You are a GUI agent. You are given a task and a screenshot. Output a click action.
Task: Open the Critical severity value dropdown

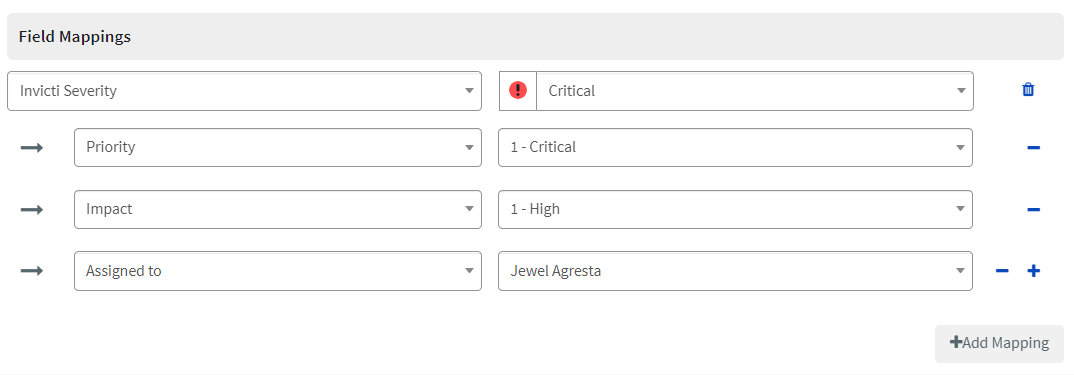click(x=754, y=90)
